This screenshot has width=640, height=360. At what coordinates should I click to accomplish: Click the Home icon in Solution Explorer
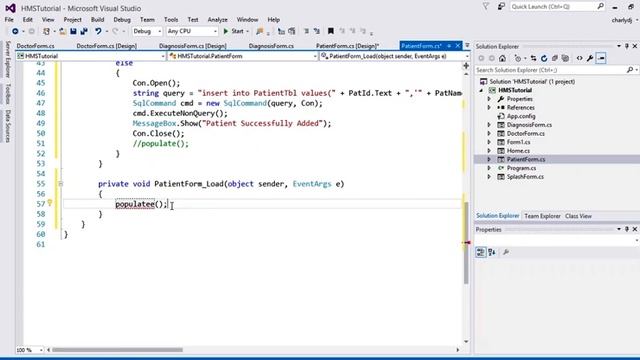(x=502, y=58)
